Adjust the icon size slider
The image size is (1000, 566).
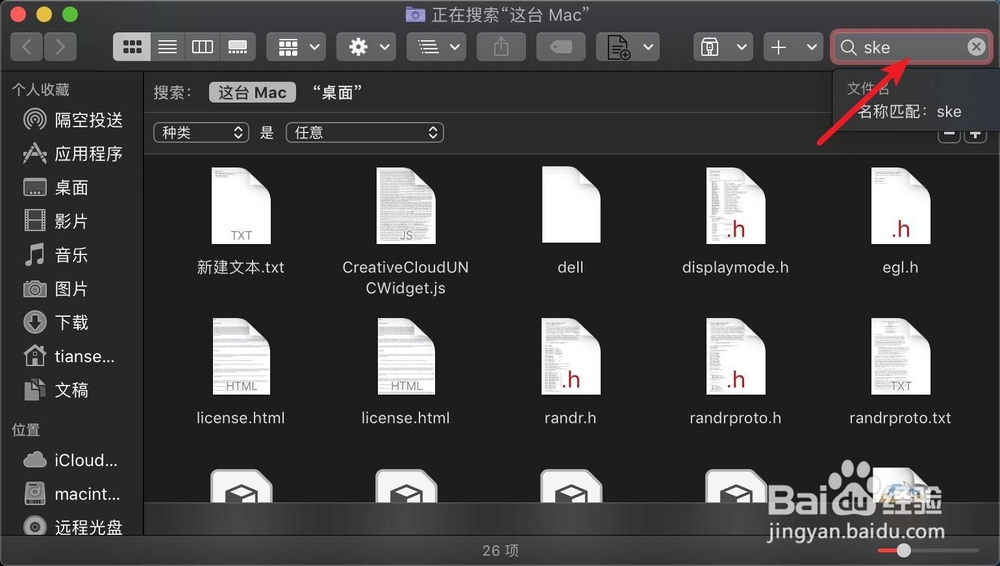click(904, 550)
